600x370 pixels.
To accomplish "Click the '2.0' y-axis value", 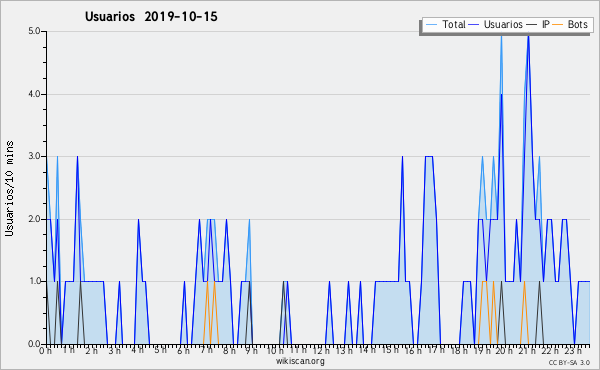I will 34,219.
